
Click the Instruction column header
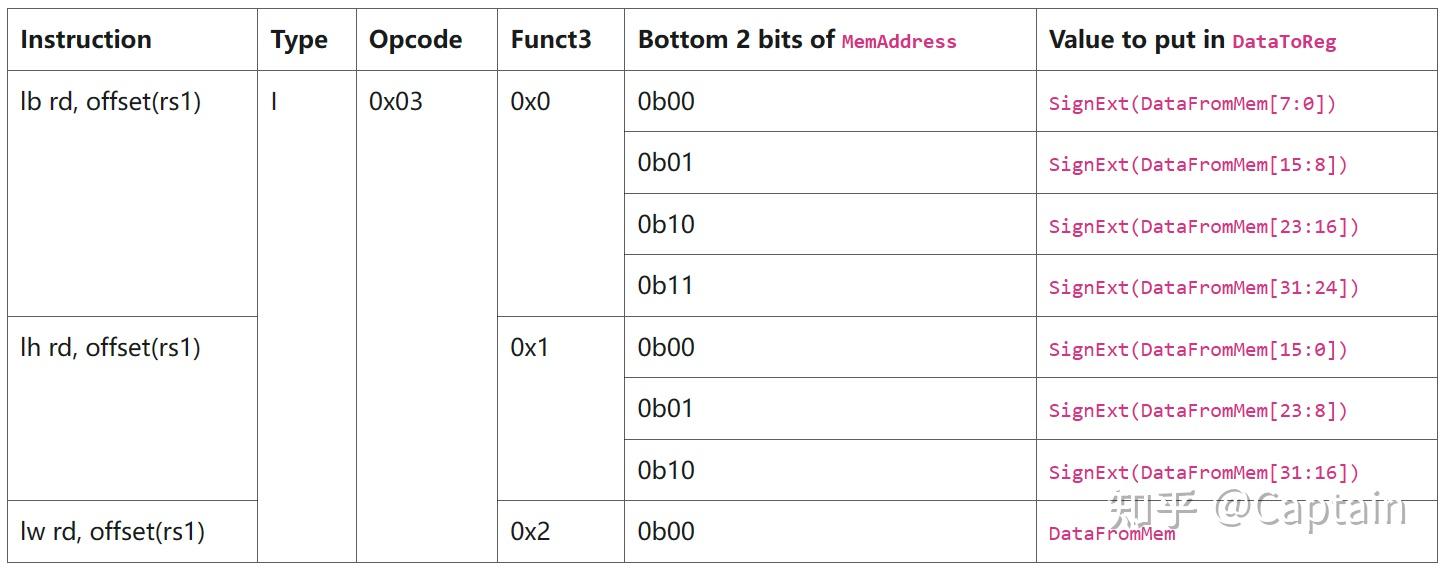86,40
